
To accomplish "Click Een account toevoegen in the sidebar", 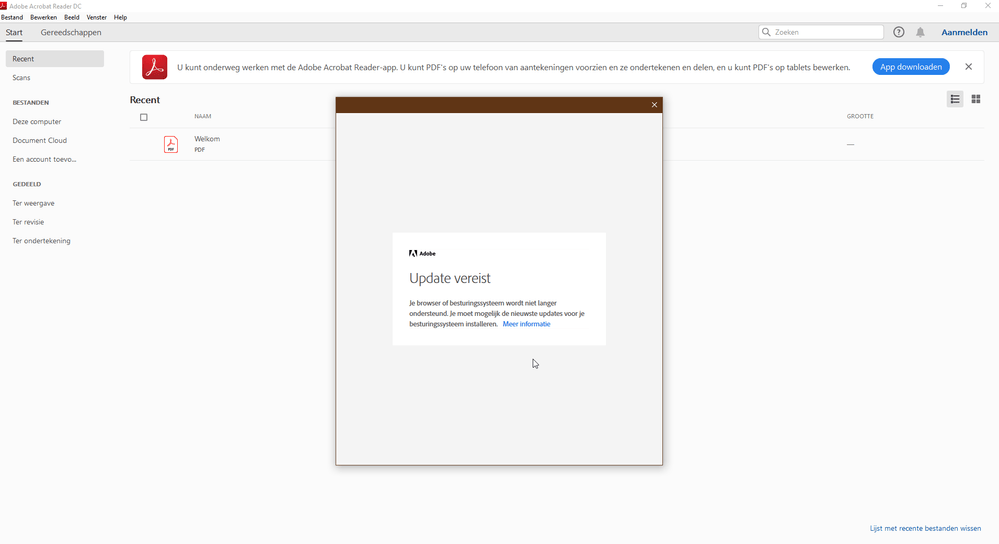I will pos(44,159).
